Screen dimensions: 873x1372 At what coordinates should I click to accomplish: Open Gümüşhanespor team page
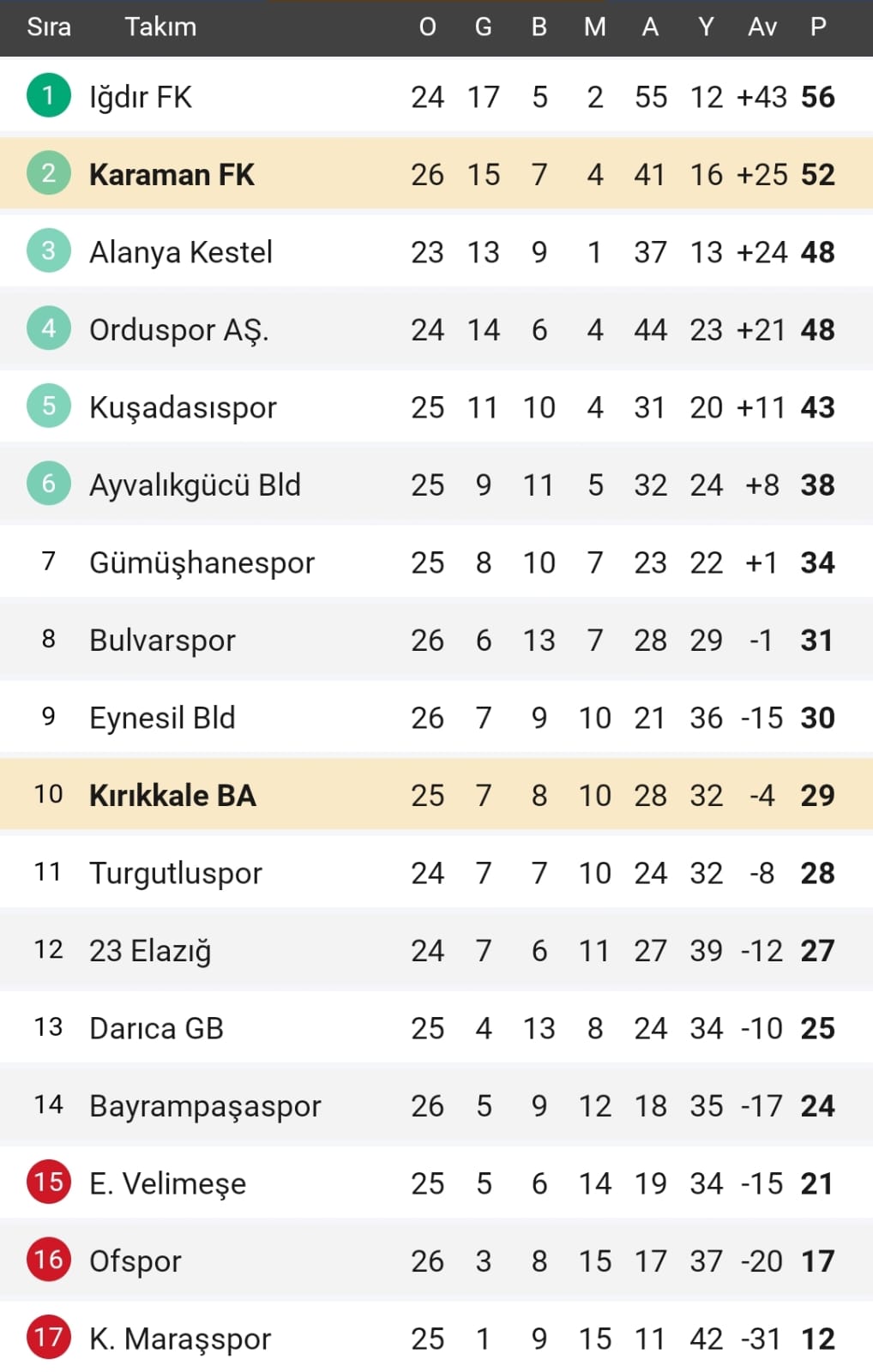pyautogui.click(x=202, y=563)
